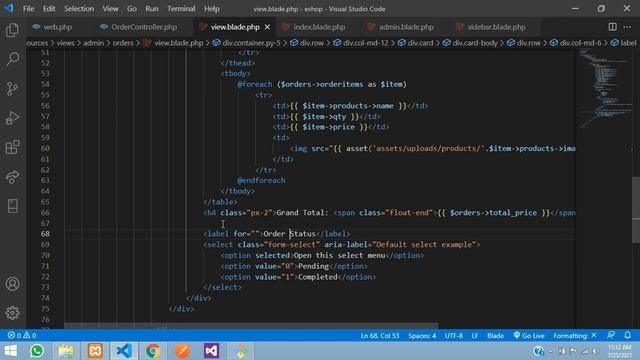640x360 pixels.
Task: Switch to the sidebar.blade.php tab
Action: [496, 27]
